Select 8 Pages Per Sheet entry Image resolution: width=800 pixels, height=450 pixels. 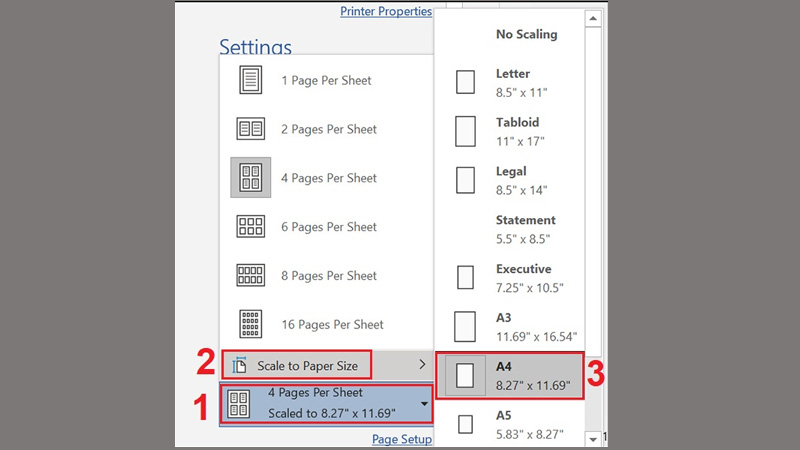click(327, 276)
